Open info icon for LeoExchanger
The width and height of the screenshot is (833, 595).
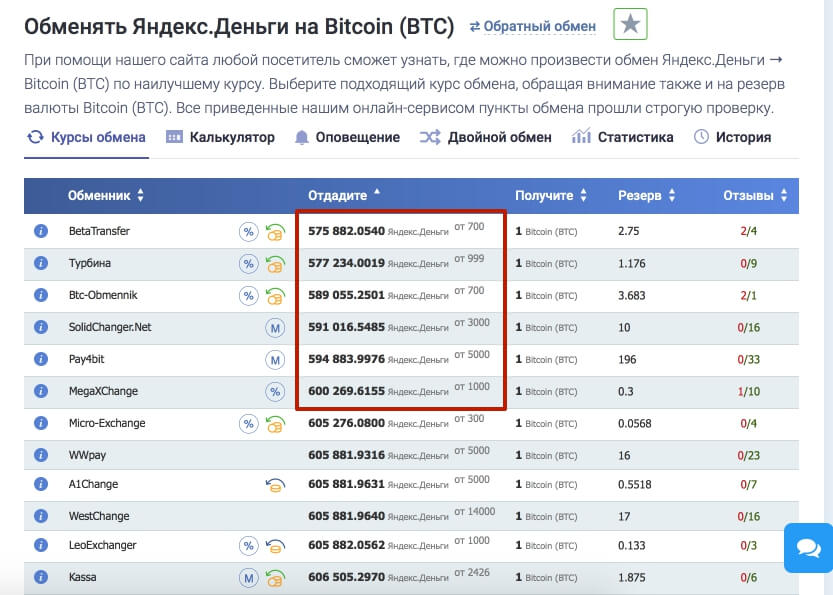[x=41, y=545]
